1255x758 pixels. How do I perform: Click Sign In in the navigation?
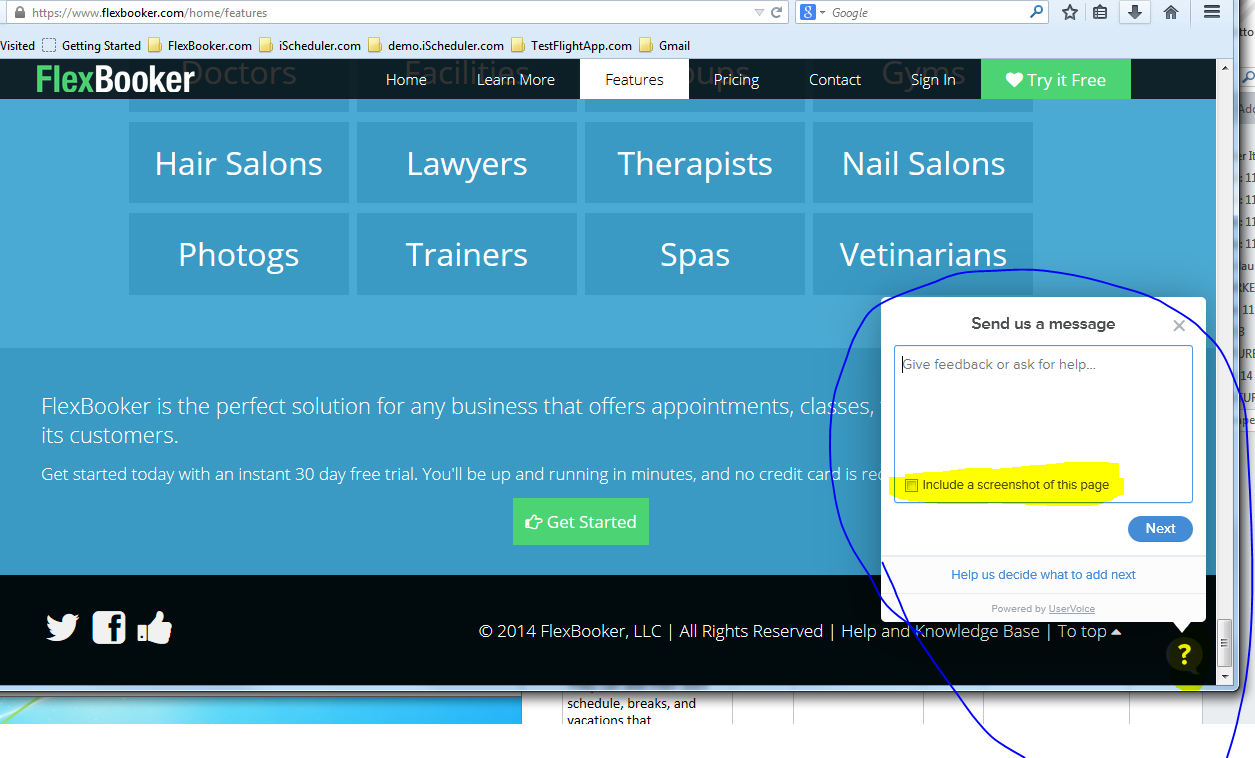[x=933, y=80]
